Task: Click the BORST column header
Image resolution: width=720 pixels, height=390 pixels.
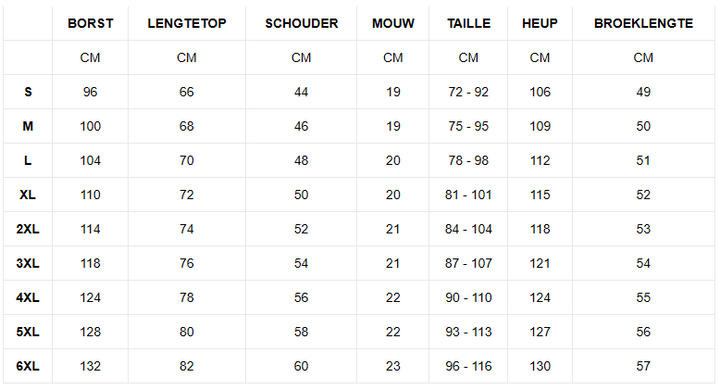Action: click(90, 23)
